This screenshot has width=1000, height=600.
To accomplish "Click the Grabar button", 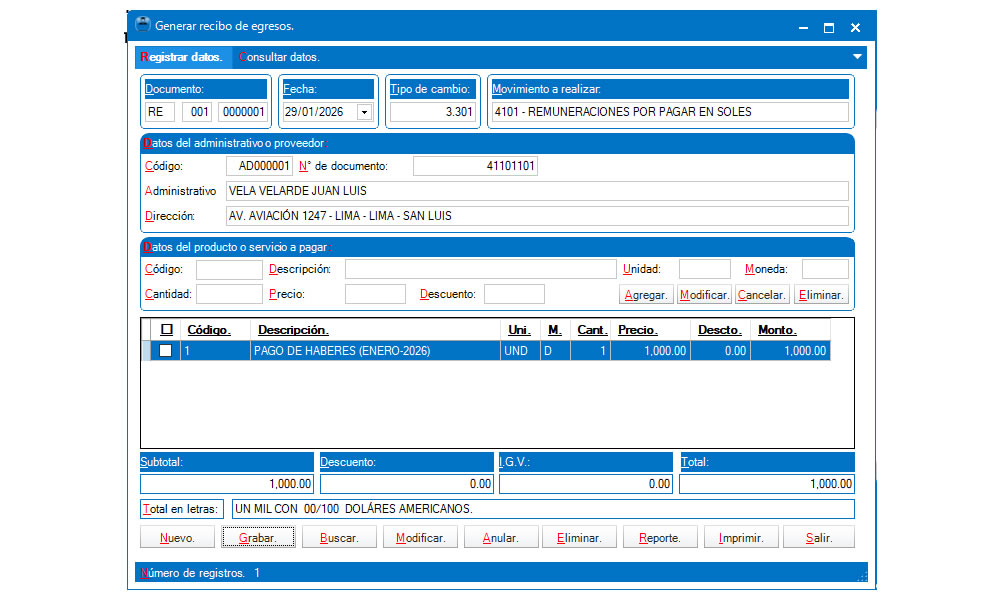I will click(258, 538).
